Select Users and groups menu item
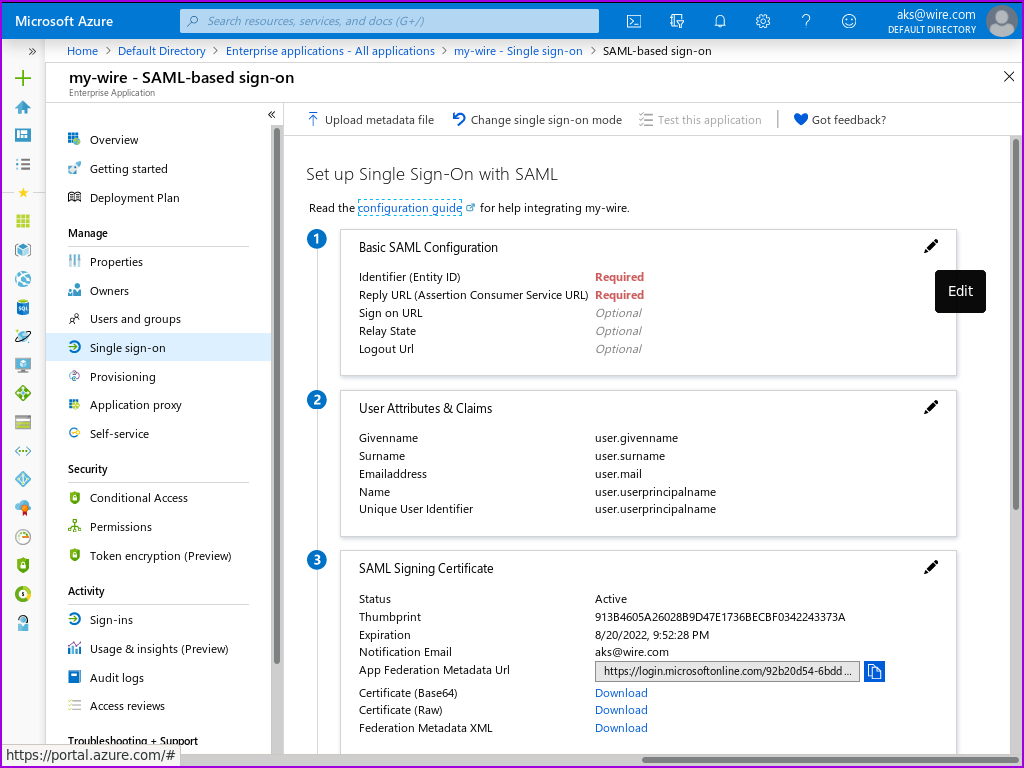This screenshot has width=1024, height=768. 135,319
